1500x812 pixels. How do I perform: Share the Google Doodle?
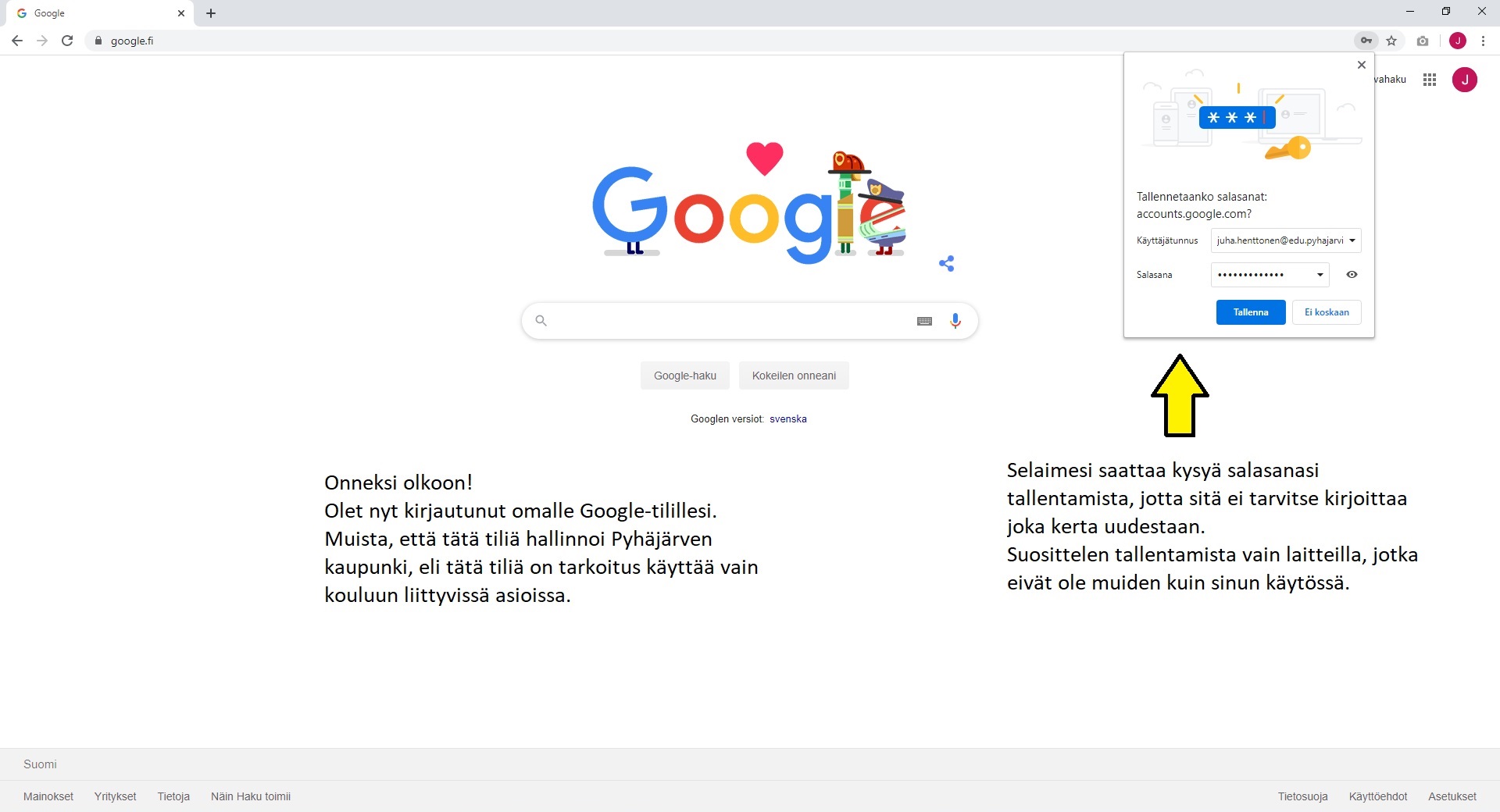click(x=947, y=264)
